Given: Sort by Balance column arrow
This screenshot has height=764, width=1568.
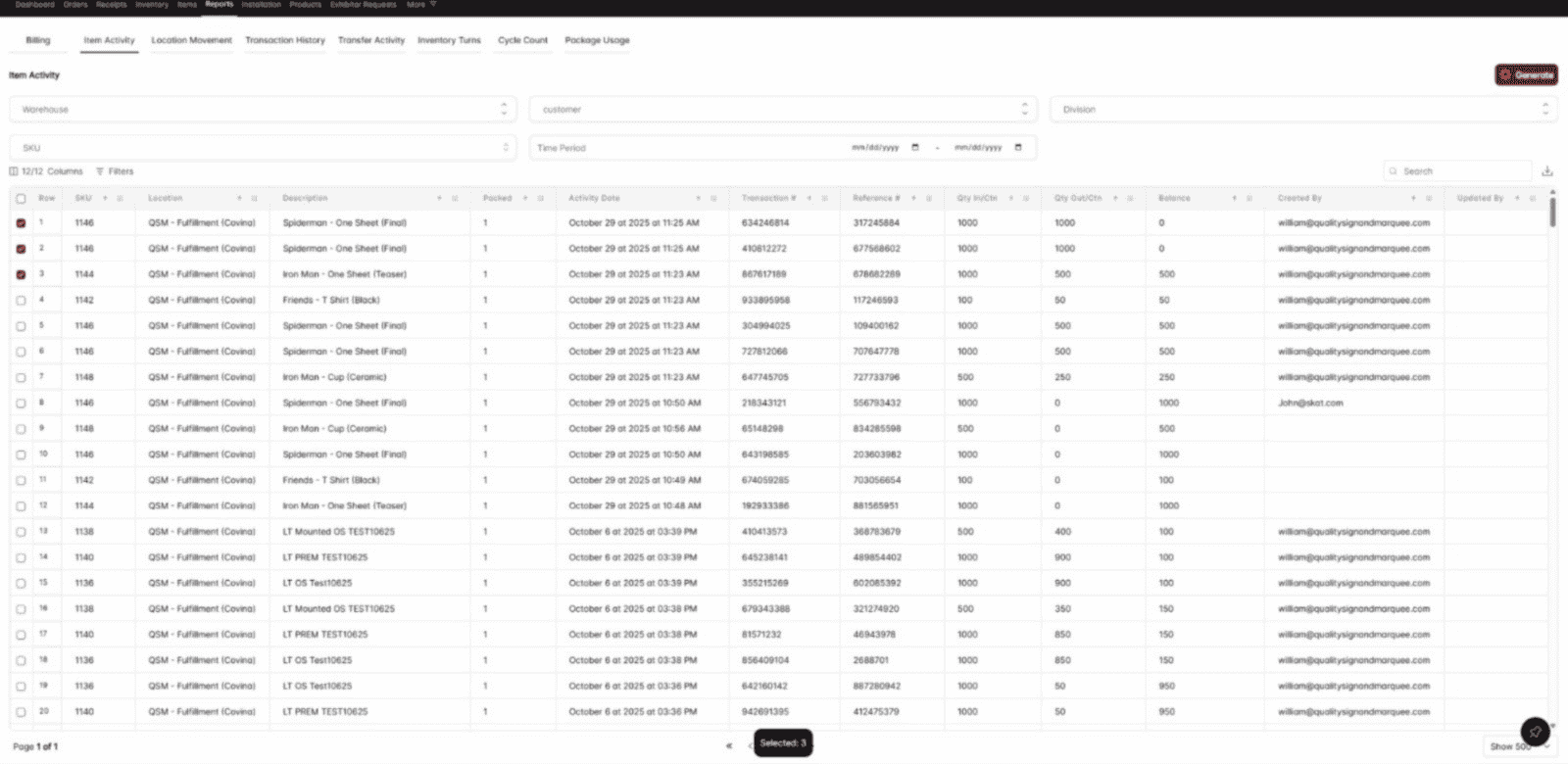Looking at the screenshot, I should [x=1234, y=198].
